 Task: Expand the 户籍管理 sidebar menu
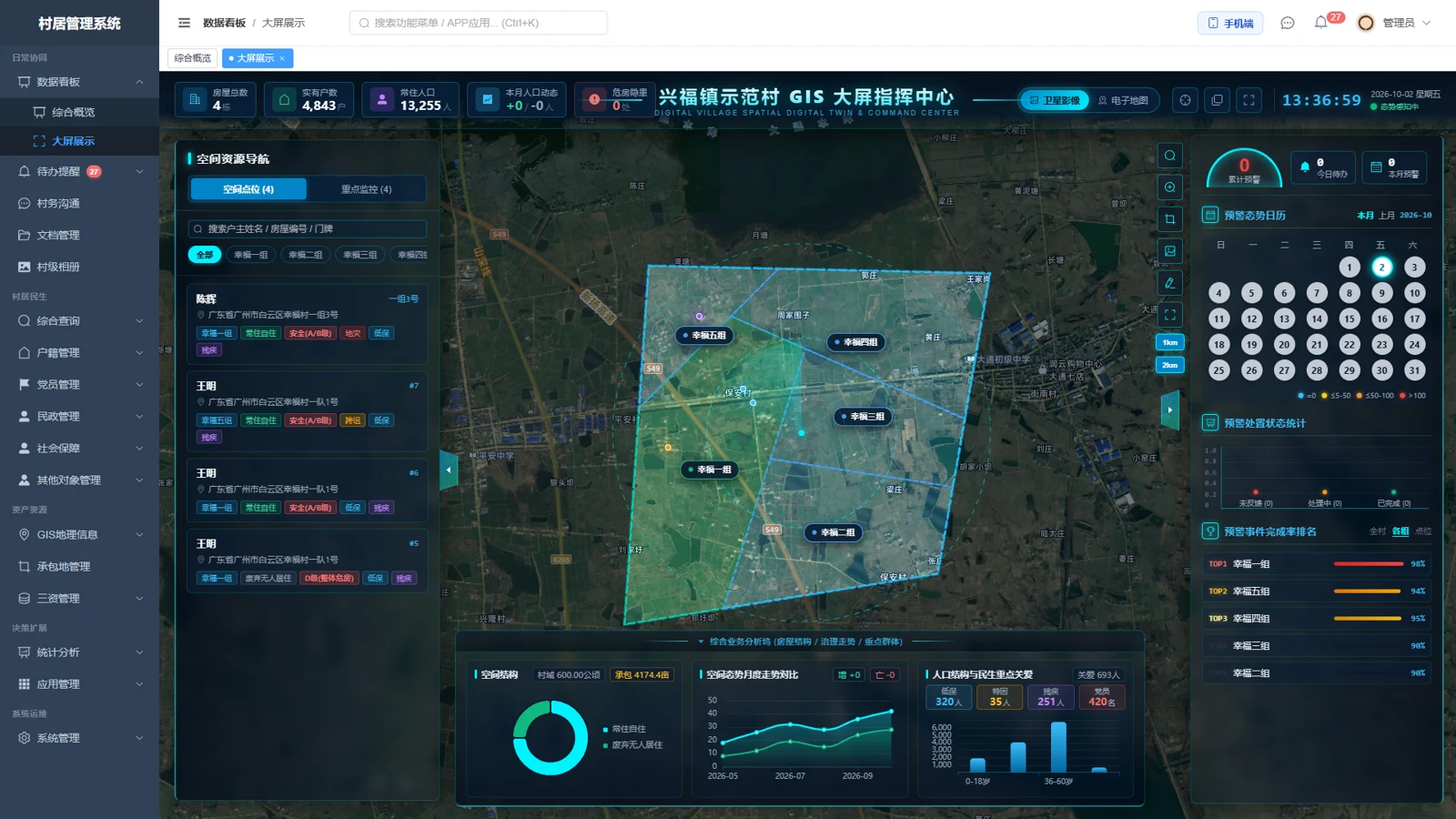coord(79,353)
